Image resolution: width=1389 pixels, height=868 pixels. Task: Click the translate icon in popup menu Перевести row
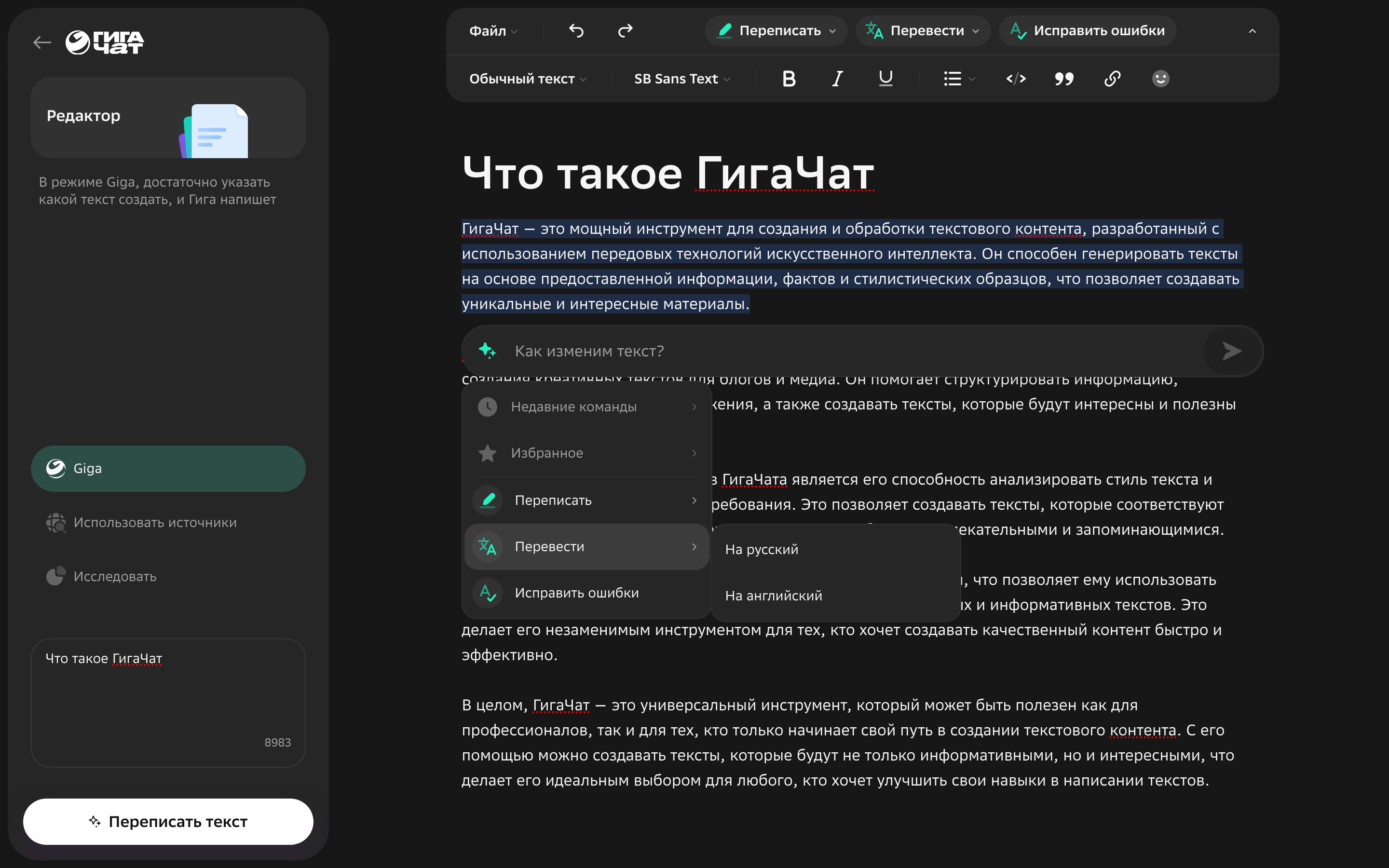(x=488, y=546)
